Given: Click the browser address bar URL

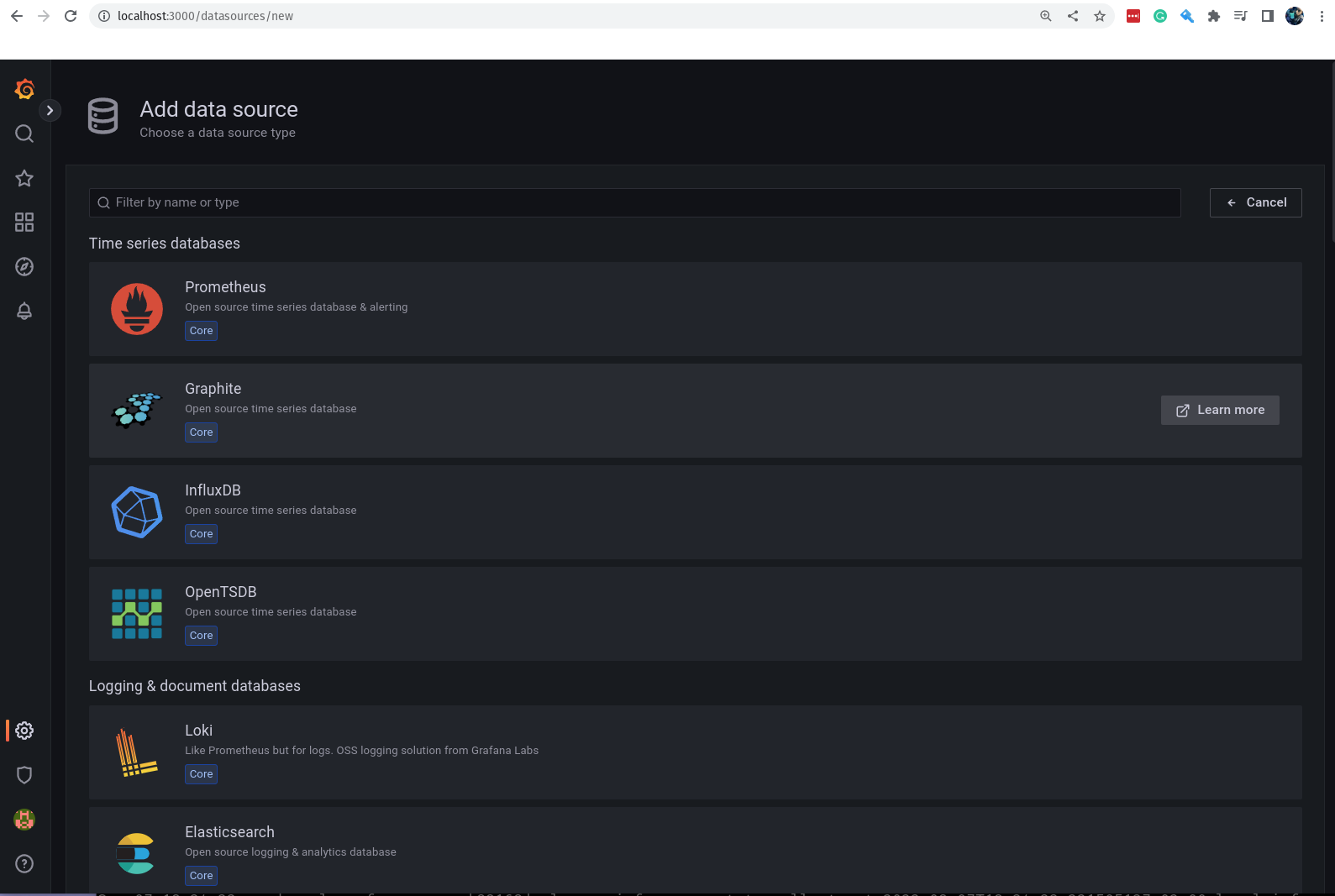Looking at the screenshot, I should click(205, 16).
